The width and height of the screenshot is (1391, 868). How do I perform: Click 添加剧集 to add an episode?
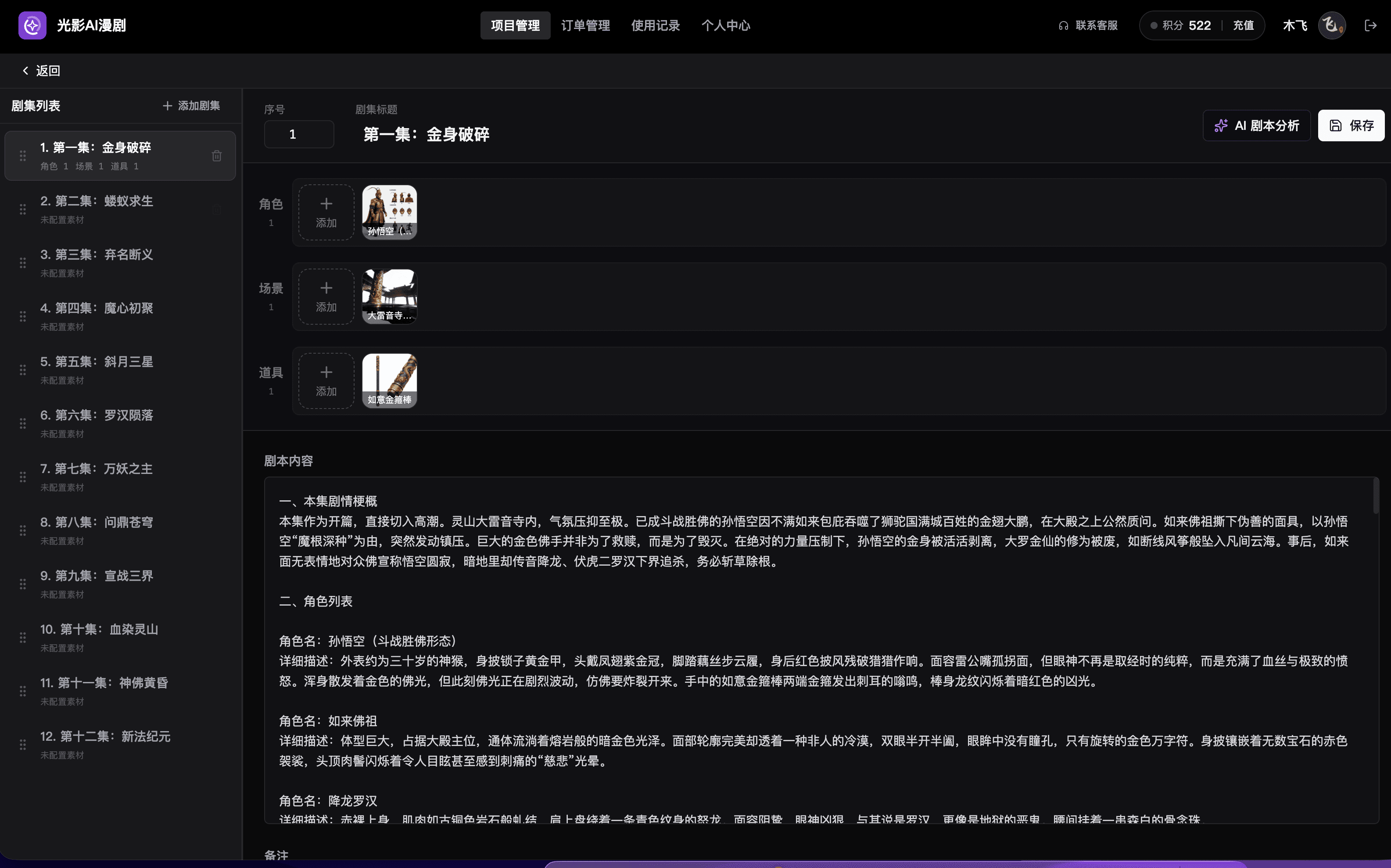pyautogui.click(x=191, y=106)
